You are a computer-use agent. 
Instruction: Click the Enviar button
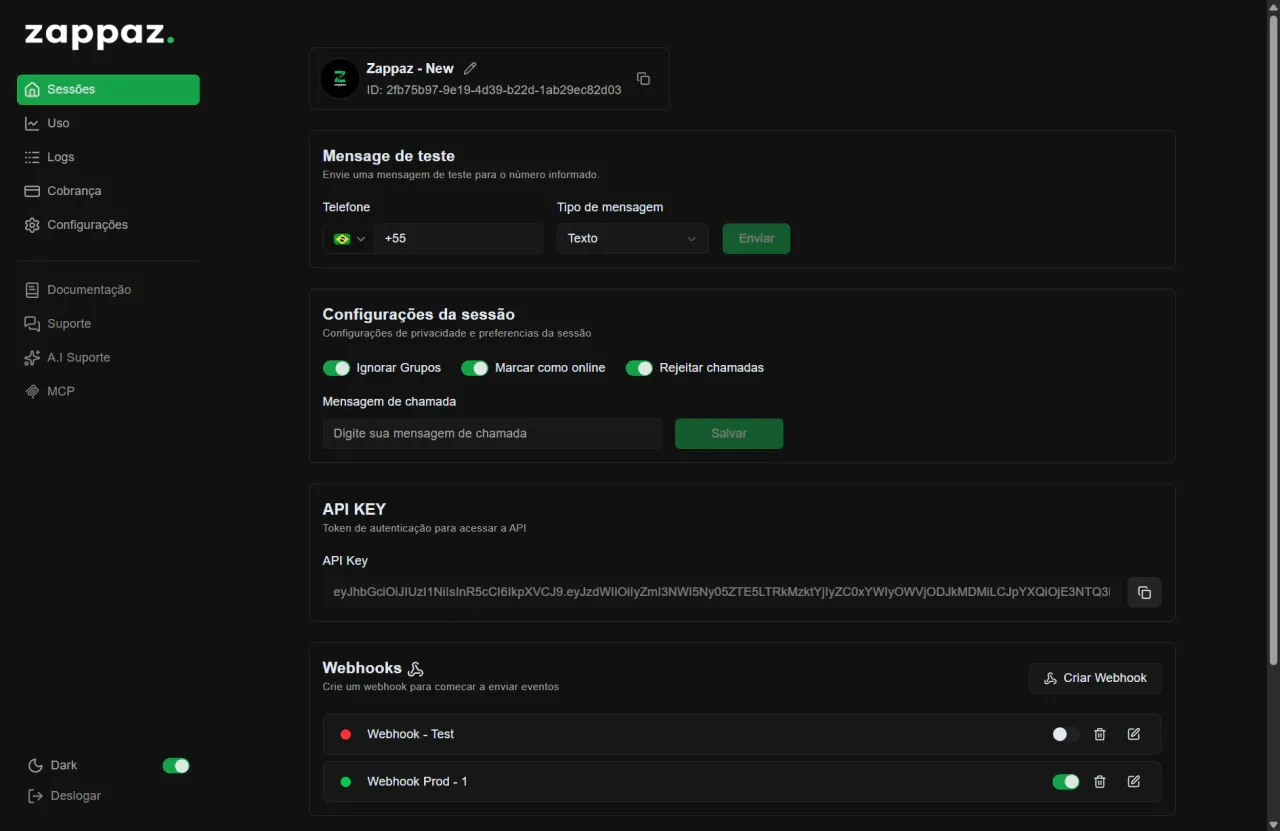point(756,239)
